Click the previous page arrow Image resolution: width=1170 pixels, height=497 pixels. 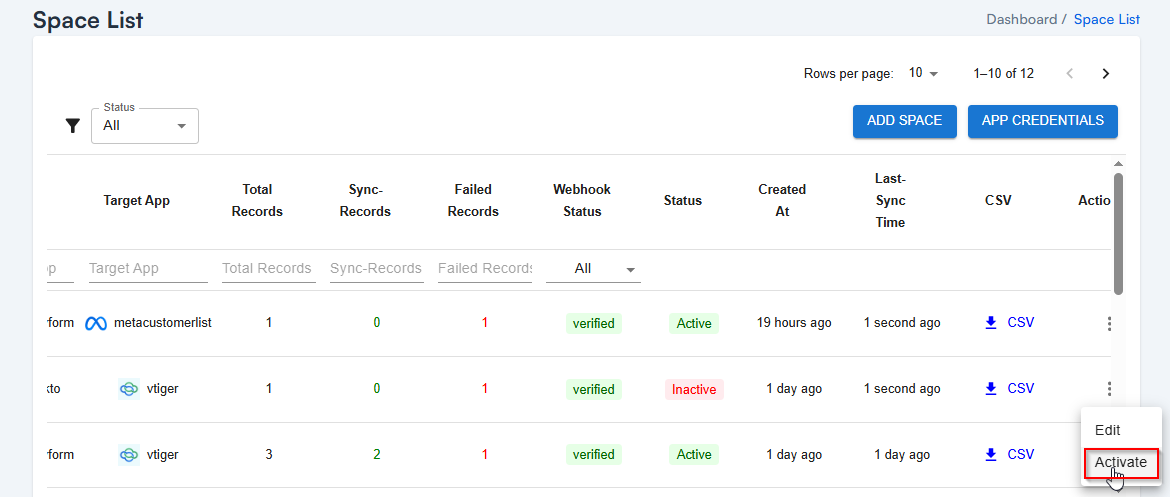pyautogui.click(x=1070, y=73)
